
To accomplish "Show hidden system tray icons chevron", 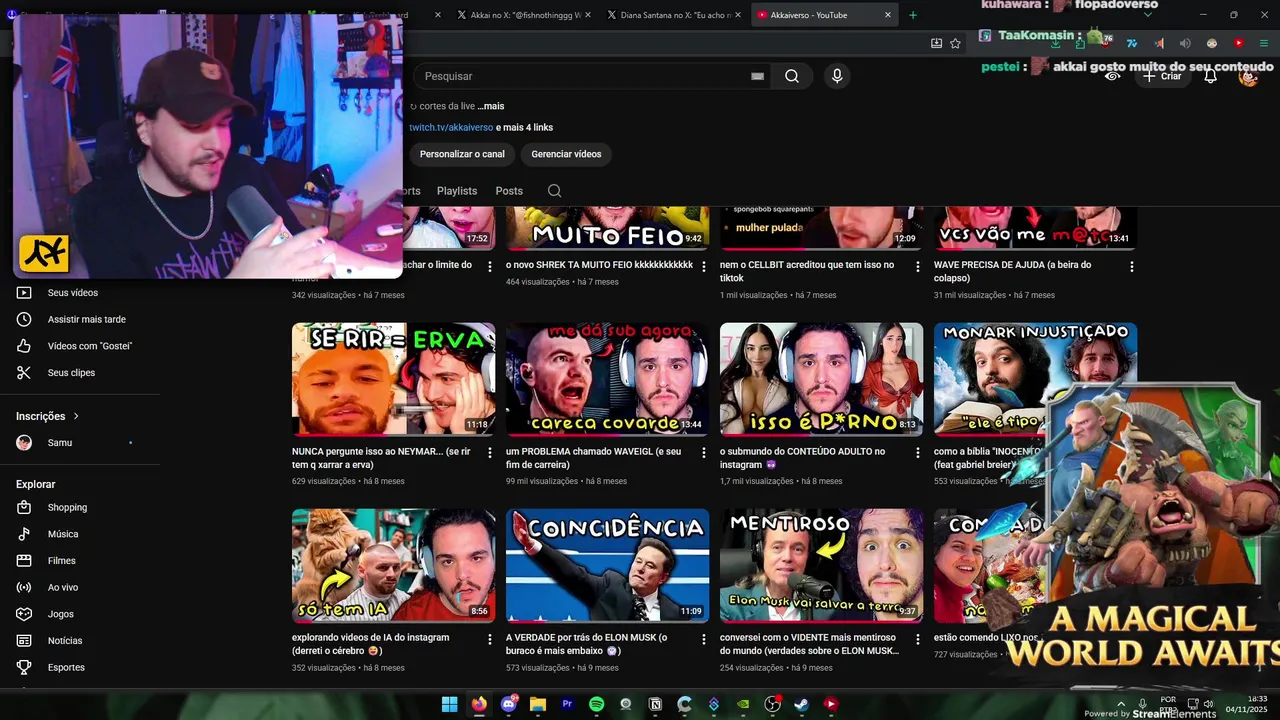I will point(1120,704).
